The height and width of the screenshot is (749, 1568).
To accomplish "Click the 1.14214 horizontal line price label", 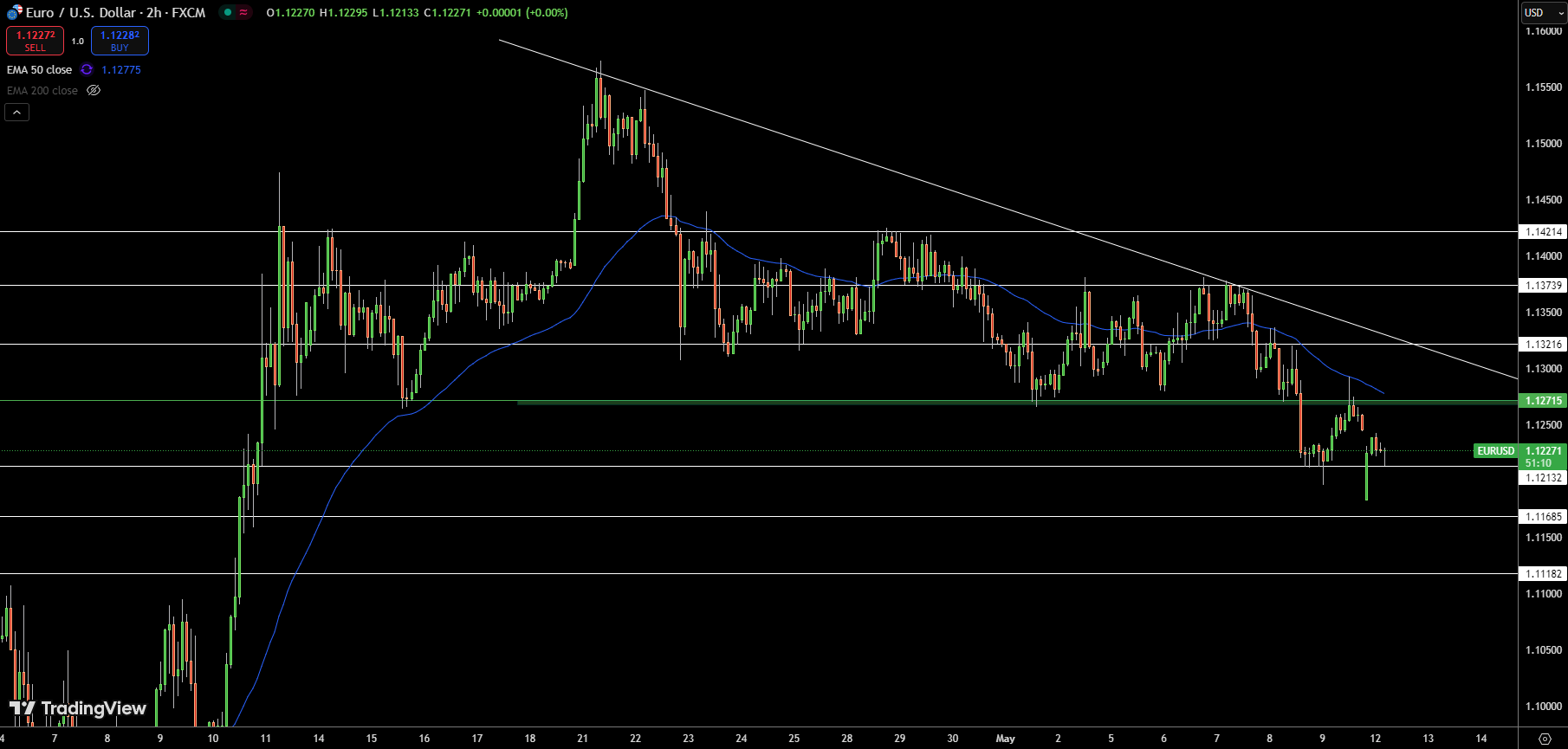I will click(x=1543, y=232).
